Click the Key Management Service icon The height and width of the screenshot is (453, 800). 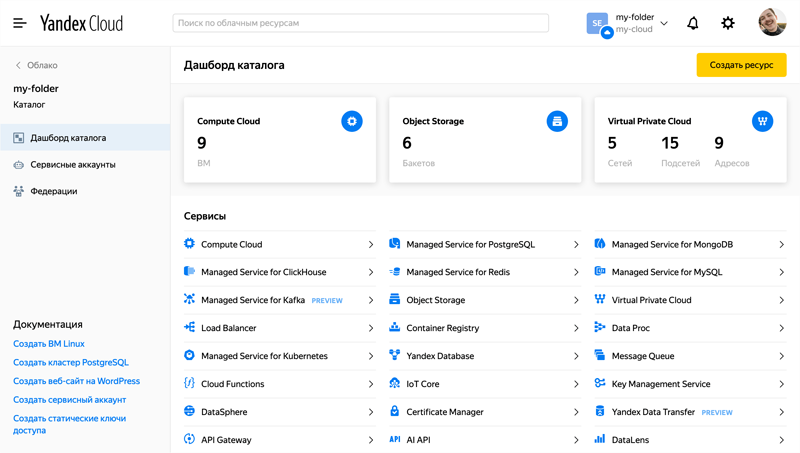600,383
